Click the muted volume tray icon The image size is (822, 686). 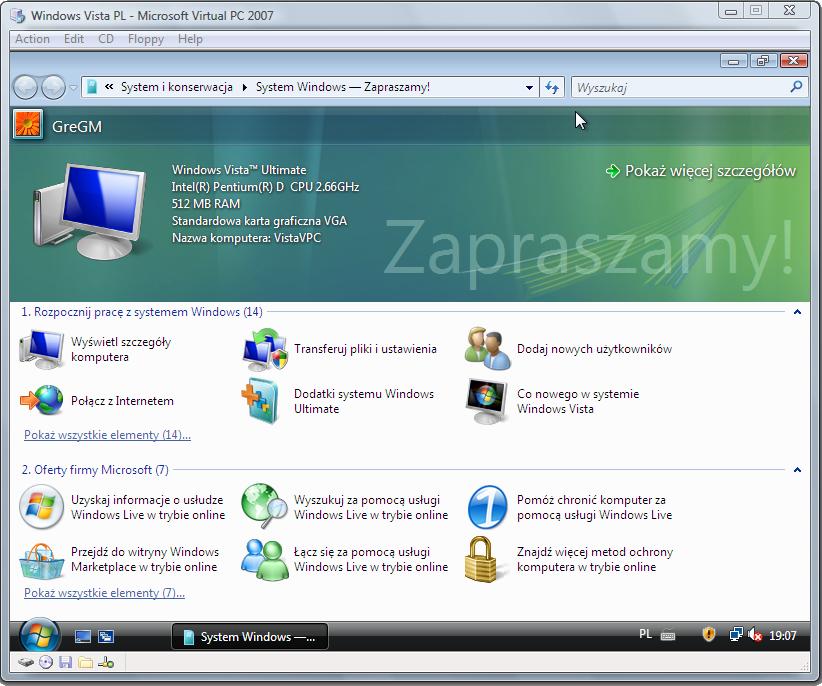click(x=755, y=635)
